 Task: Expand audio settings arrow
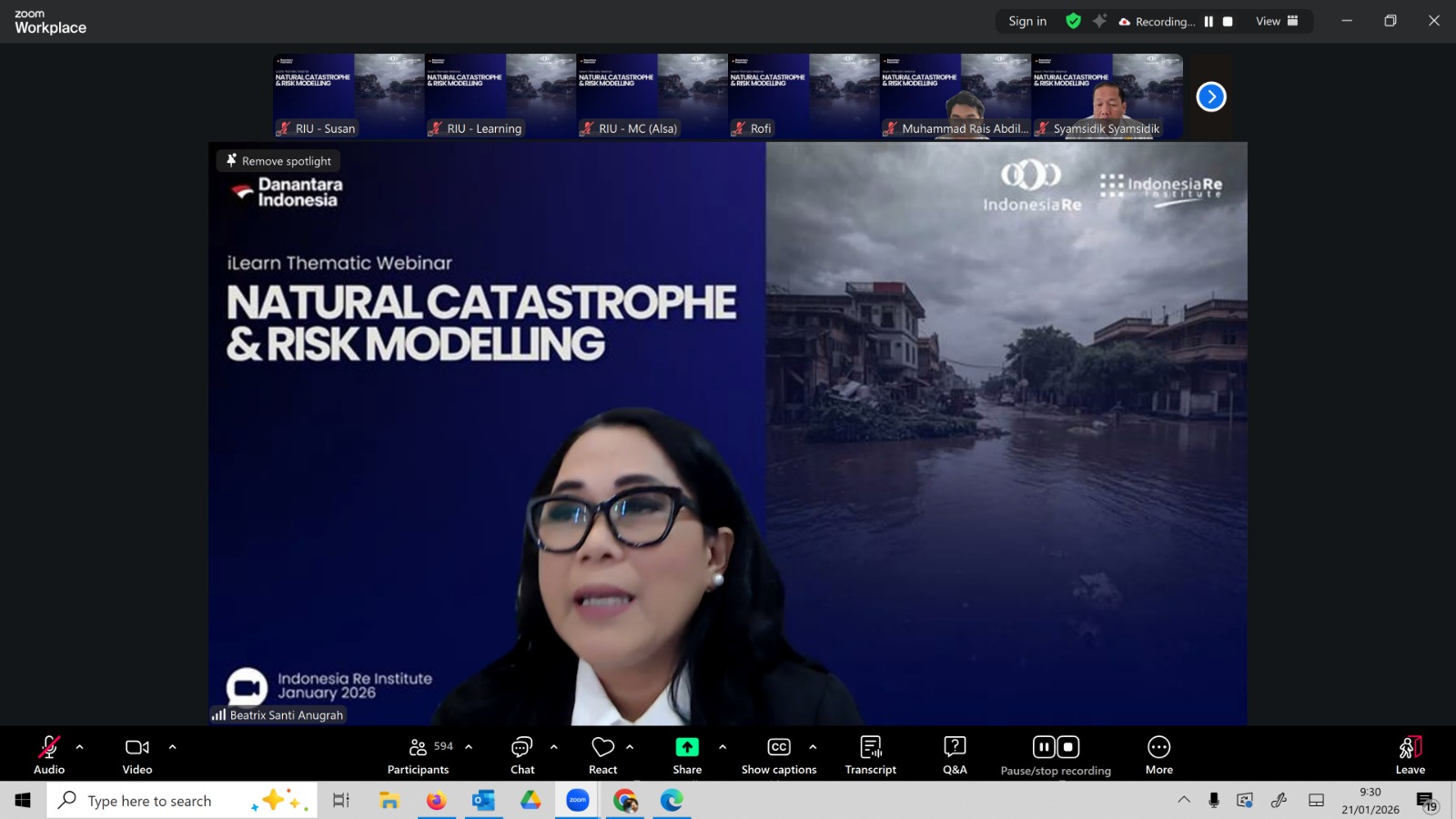[x=80, y=747]
